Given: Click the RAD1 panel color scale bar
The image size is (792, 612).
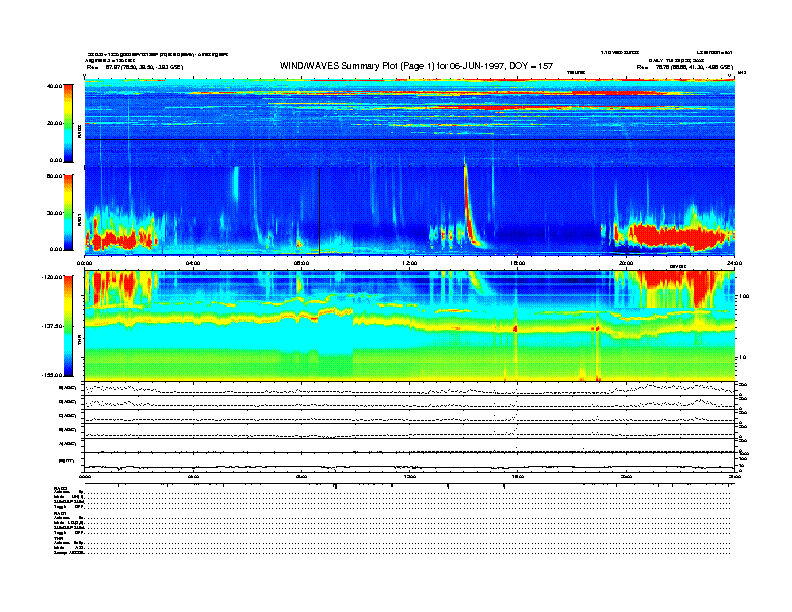Looking at the screenshot, I should [x=69, y=212].
